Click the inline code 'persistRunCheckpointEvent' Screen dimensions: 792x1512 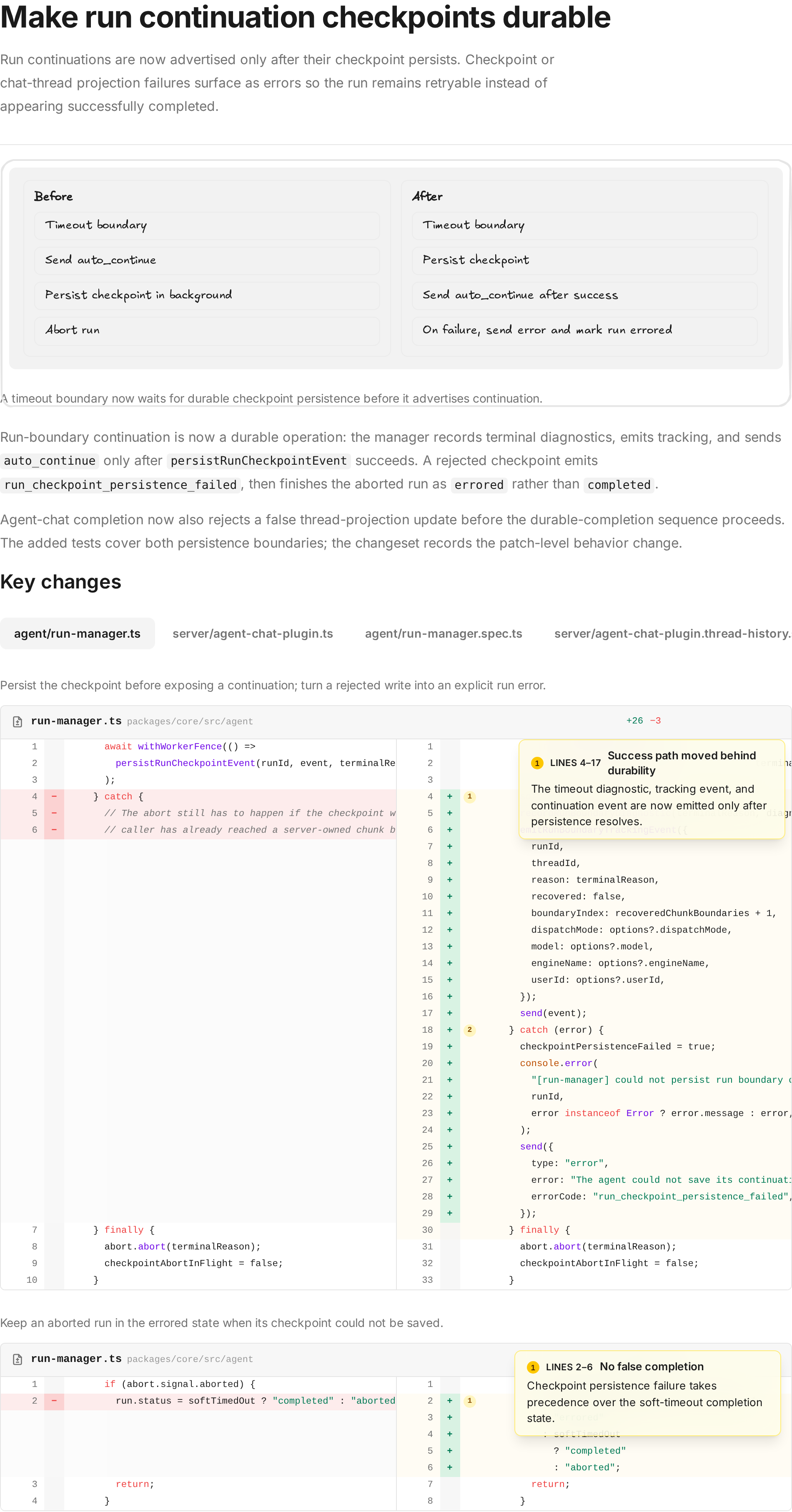(x=258, y=461)
